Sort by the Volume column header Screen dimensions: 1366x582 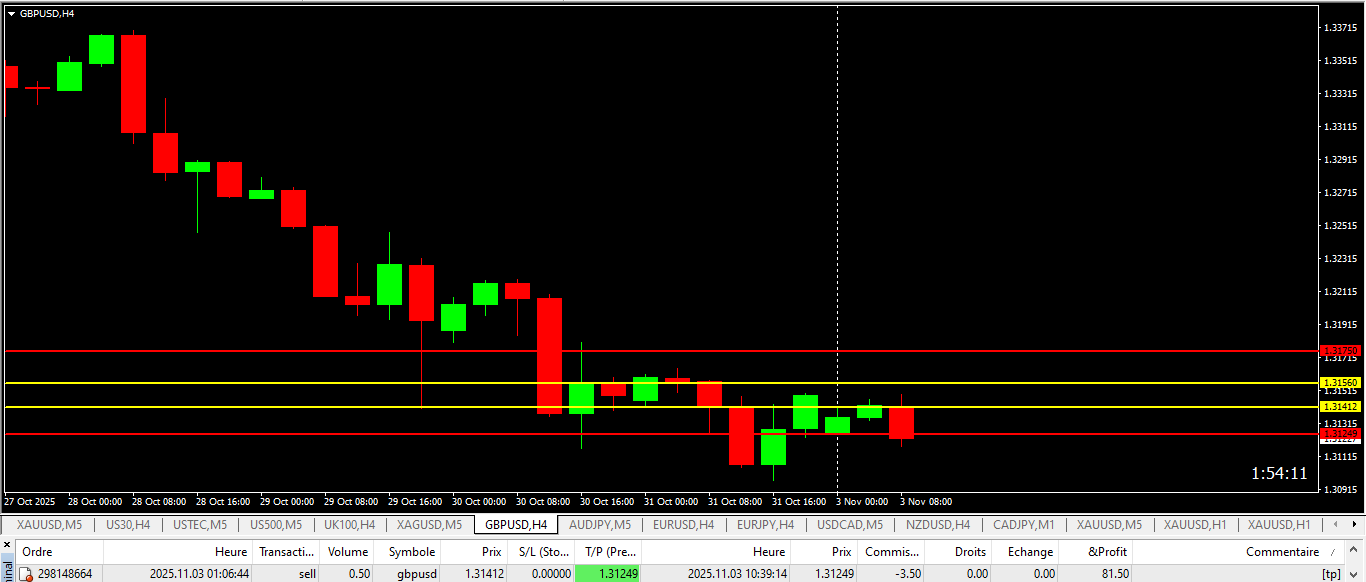tap(348, 552)
